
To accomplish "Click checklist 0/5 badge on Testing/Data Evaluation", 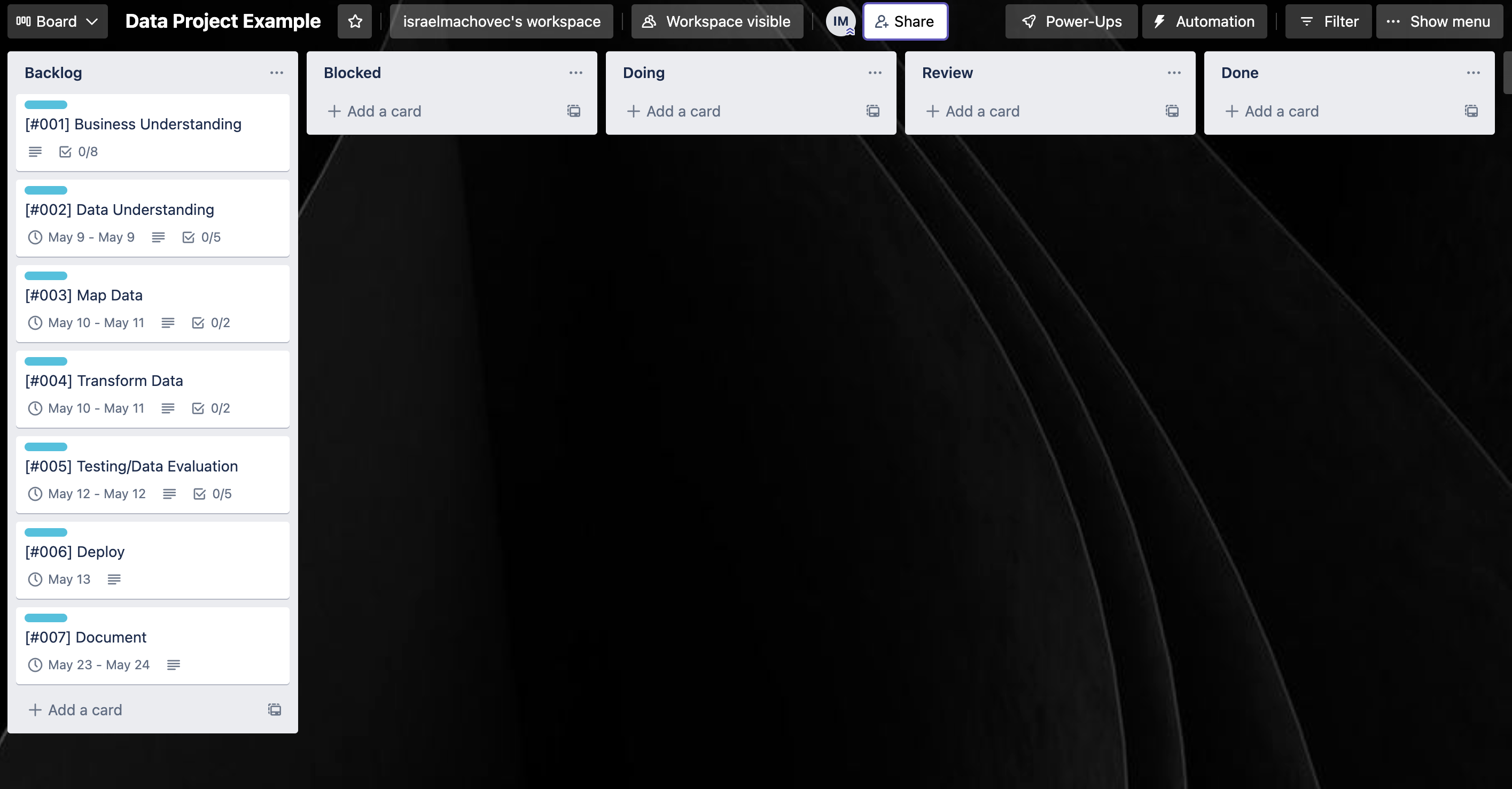I will coord(213,494).
